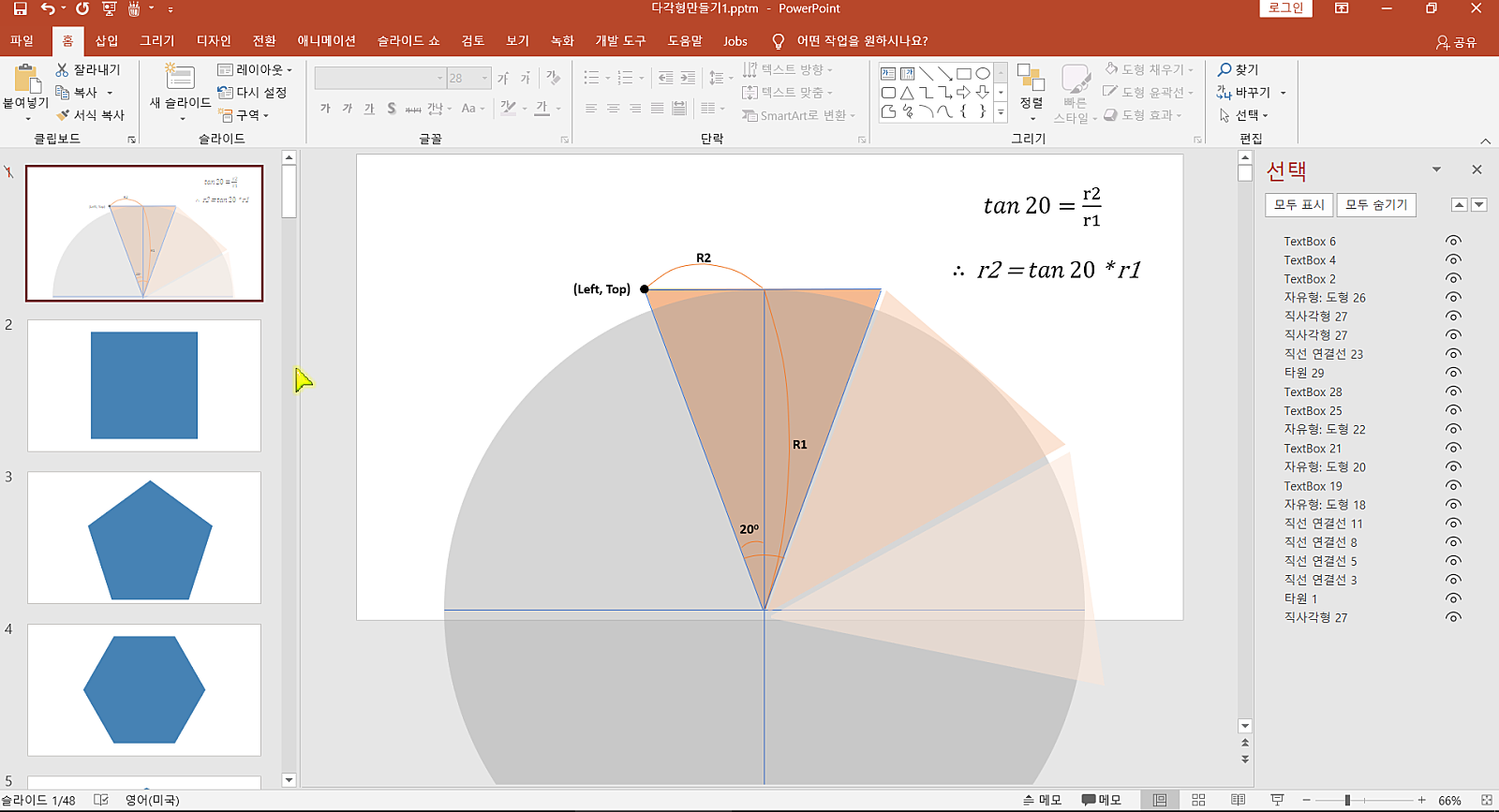Viewport: 1499px width, 812px height.
Task: Hide TextBox 6 using its eye icon
Action: (x=1453, y=241)
